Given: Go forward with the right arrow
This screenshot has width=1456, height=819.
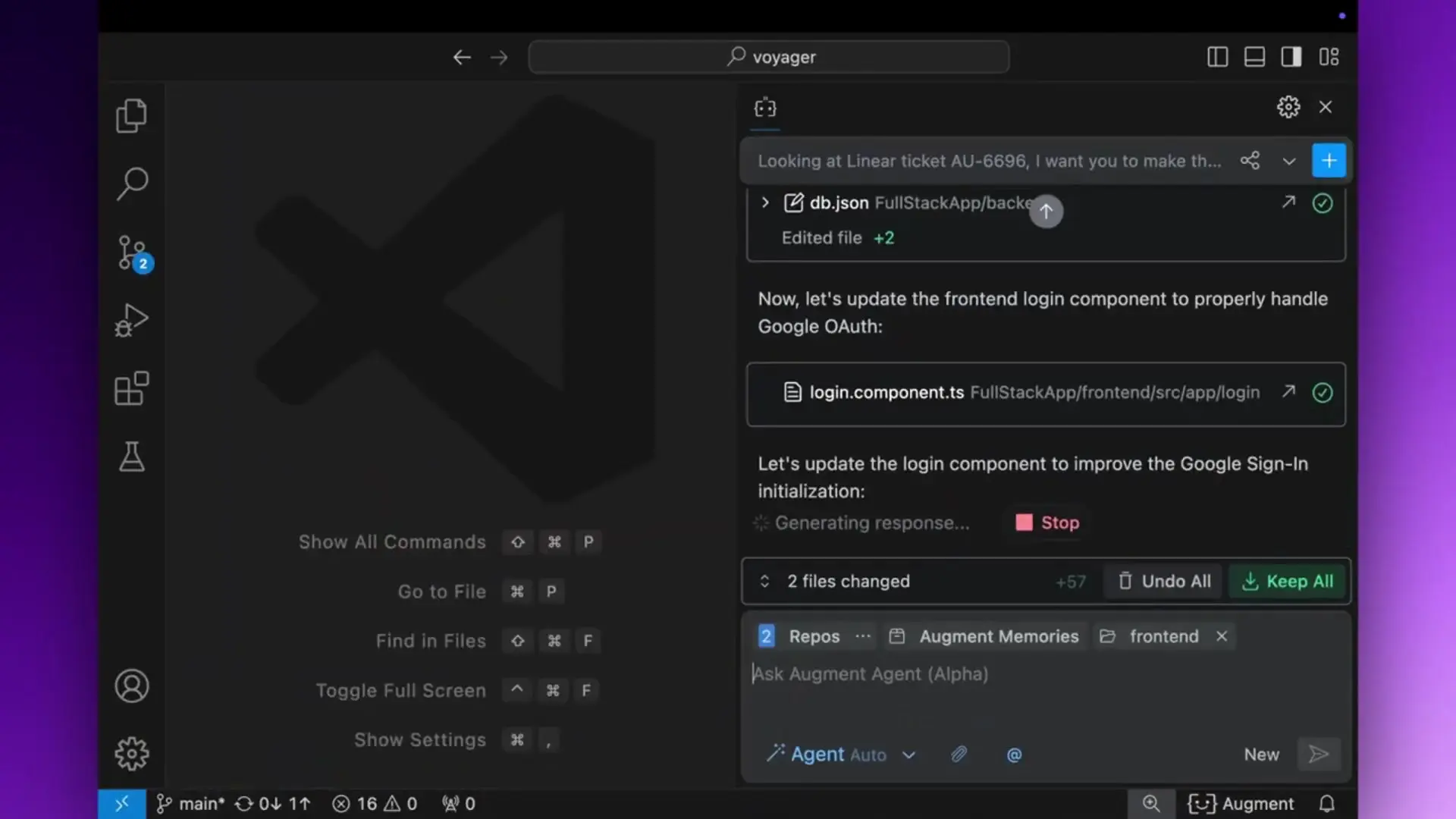Looking at the screenshot, I should (x=499, y=57).
